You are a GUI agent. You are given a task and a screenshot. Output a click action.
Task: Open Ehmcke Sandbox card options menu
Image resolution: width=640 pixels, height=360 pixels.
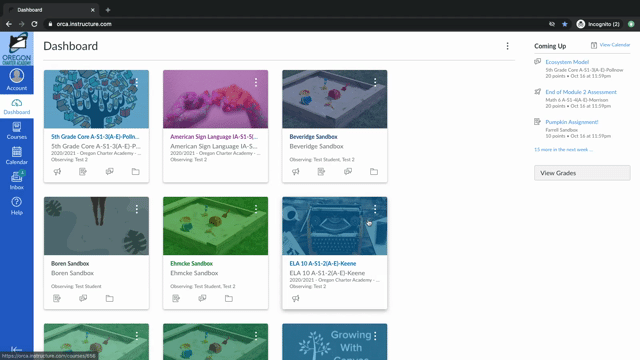(256, 209)
